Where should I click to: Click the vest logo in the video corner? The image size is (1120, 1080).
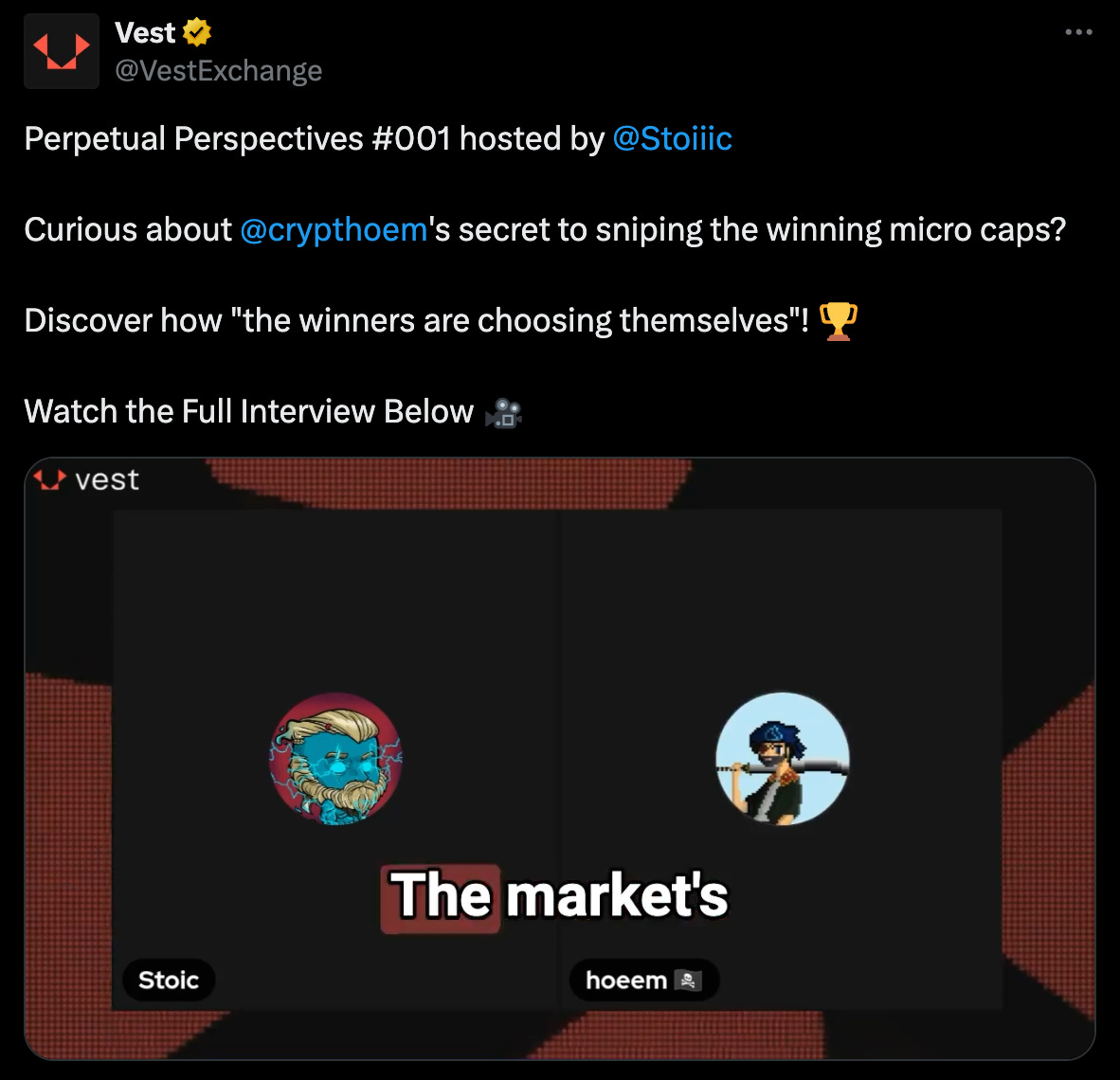85,479
